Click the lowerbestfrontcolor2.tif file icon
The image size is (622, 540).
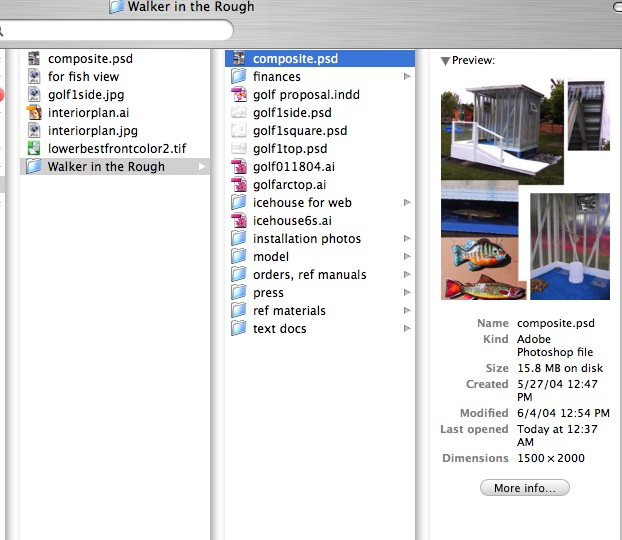(34, 149)
